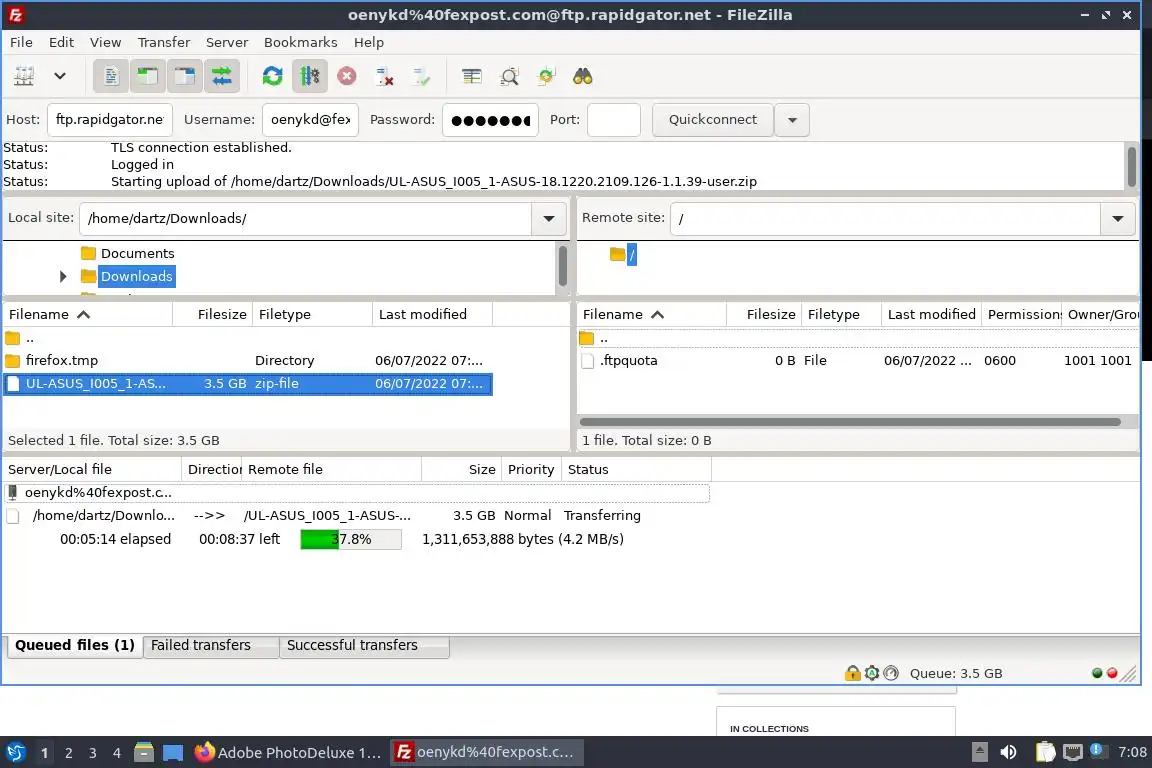This screenshot has width=1152, height=768.
Task: Toggle processing of transfer queue
Action: pos(309,76)
